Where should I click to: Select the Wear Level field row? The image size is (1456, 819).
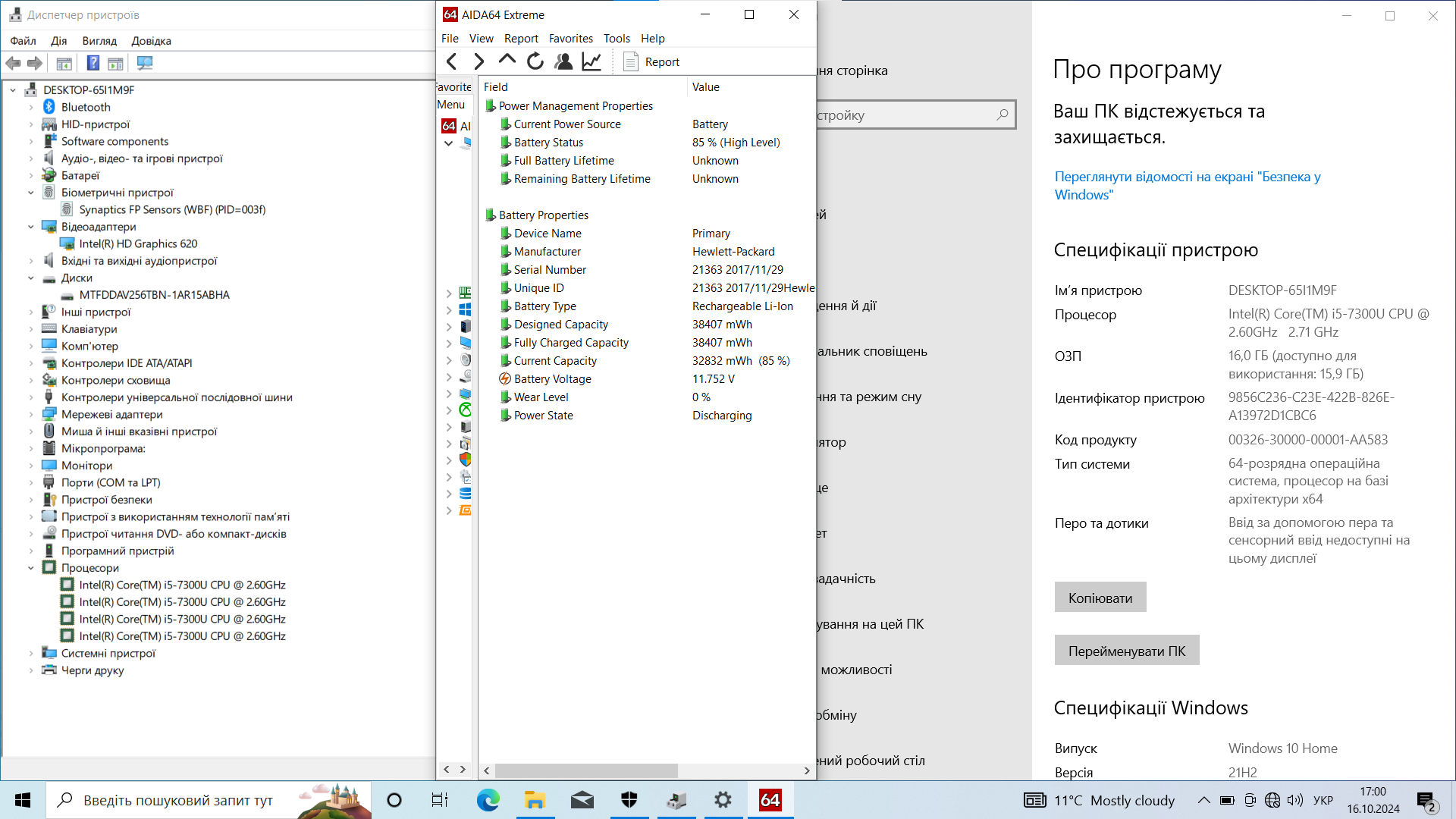(648, 397)
